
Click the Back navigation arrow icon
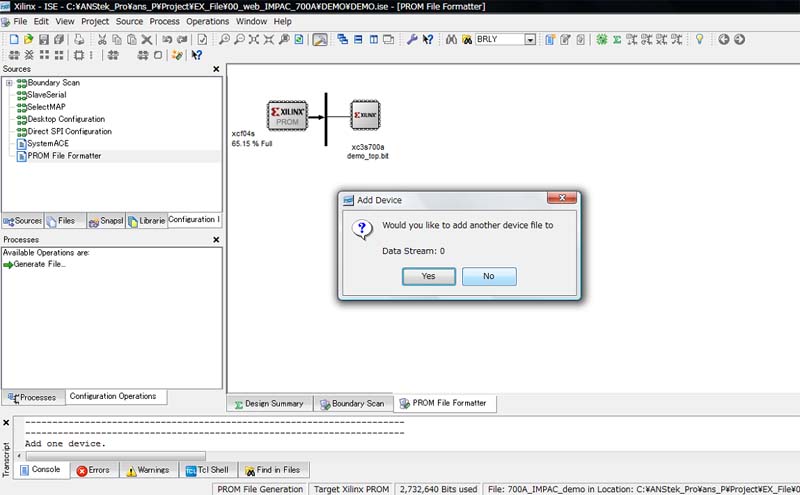click(x=723, y=39)
